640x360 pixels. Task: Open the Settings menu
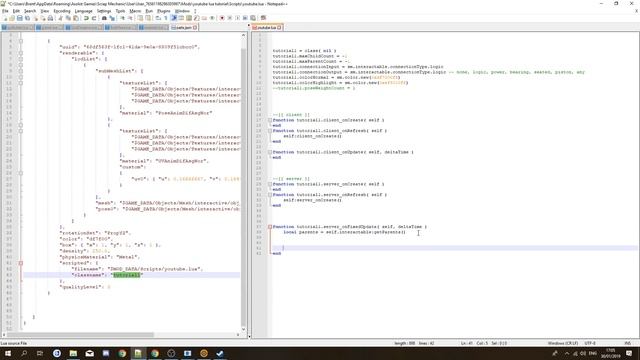pyautogui.click(x=104, y=11)
